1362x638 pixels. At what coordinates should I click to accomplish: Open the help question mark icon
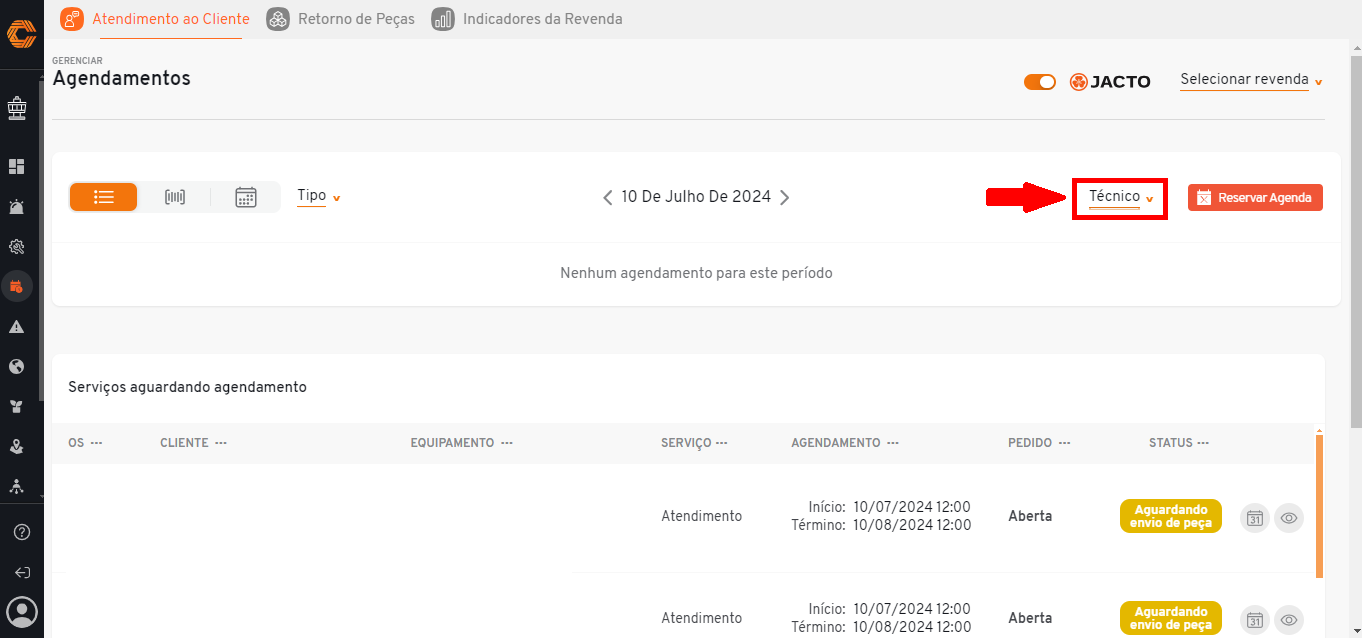click(x=22, y=532)
